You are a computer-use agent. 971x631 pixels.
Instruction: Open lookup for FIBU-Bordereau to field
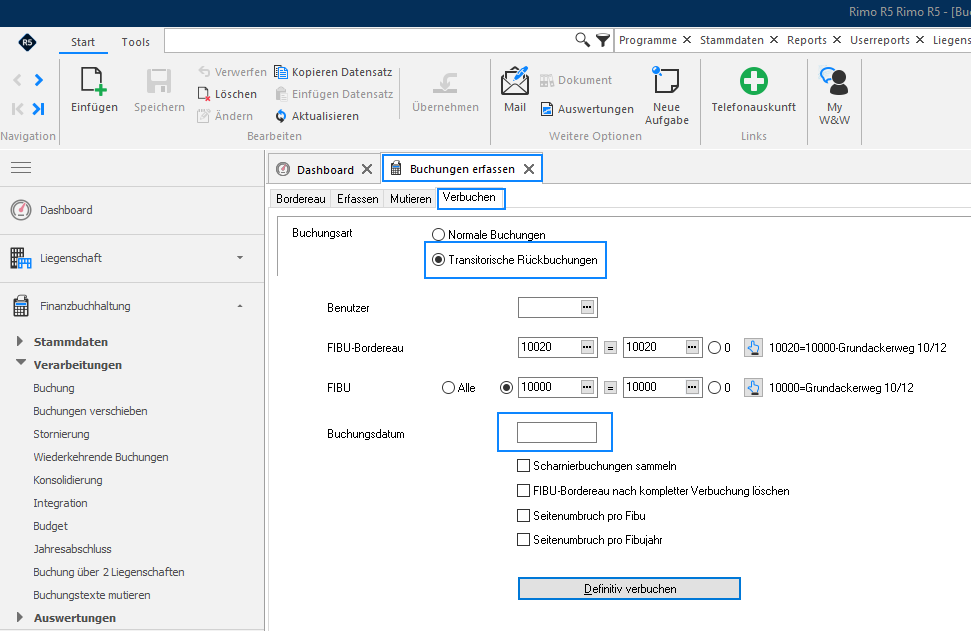click(692, 347)
